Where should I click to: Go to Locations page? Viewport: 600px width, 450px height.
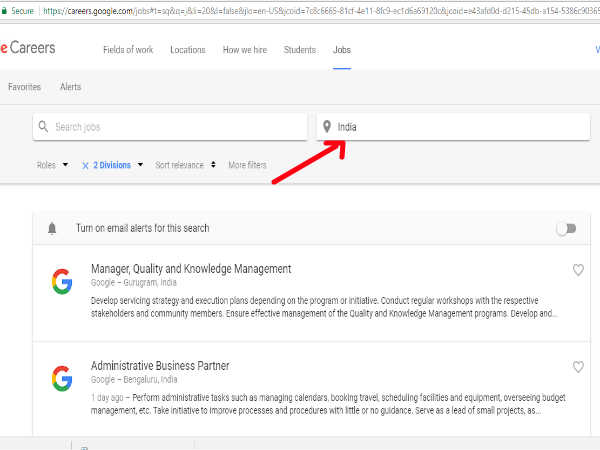pos(188,50)
